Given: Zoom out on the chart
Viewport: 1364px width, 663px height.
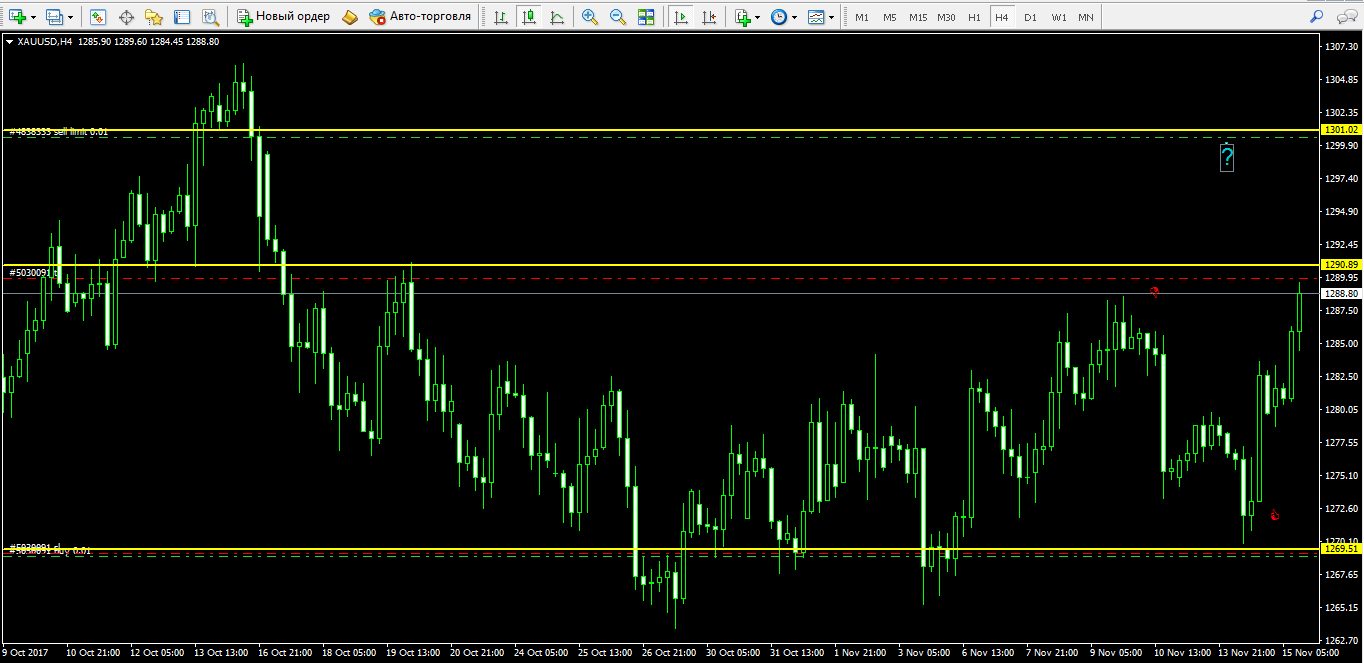Looking at the screenshot, I should coord(618,17).
